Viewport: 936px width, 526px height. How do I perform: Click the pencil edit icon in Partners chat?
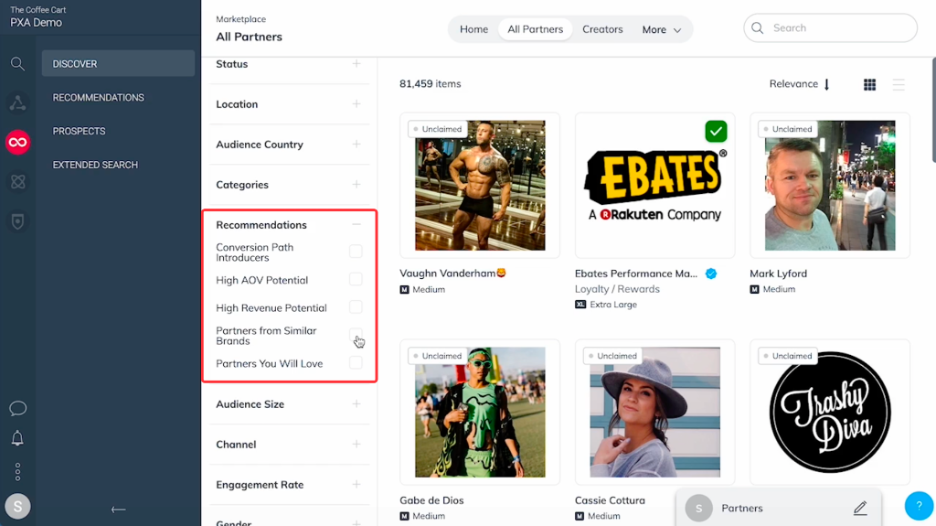[860, 508]
